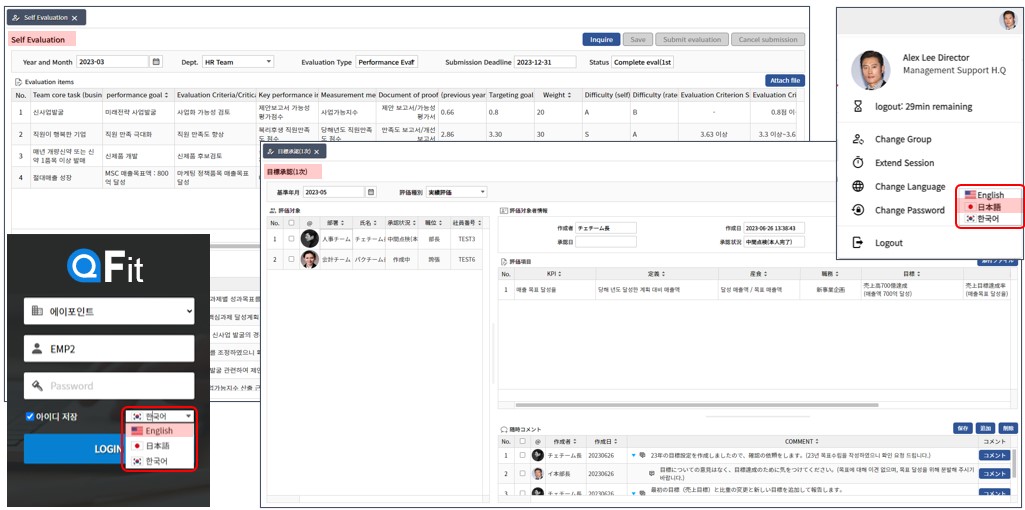This screenshot has height=510, width=1025.
Task: Click the Inquire button
Action: 601,40
